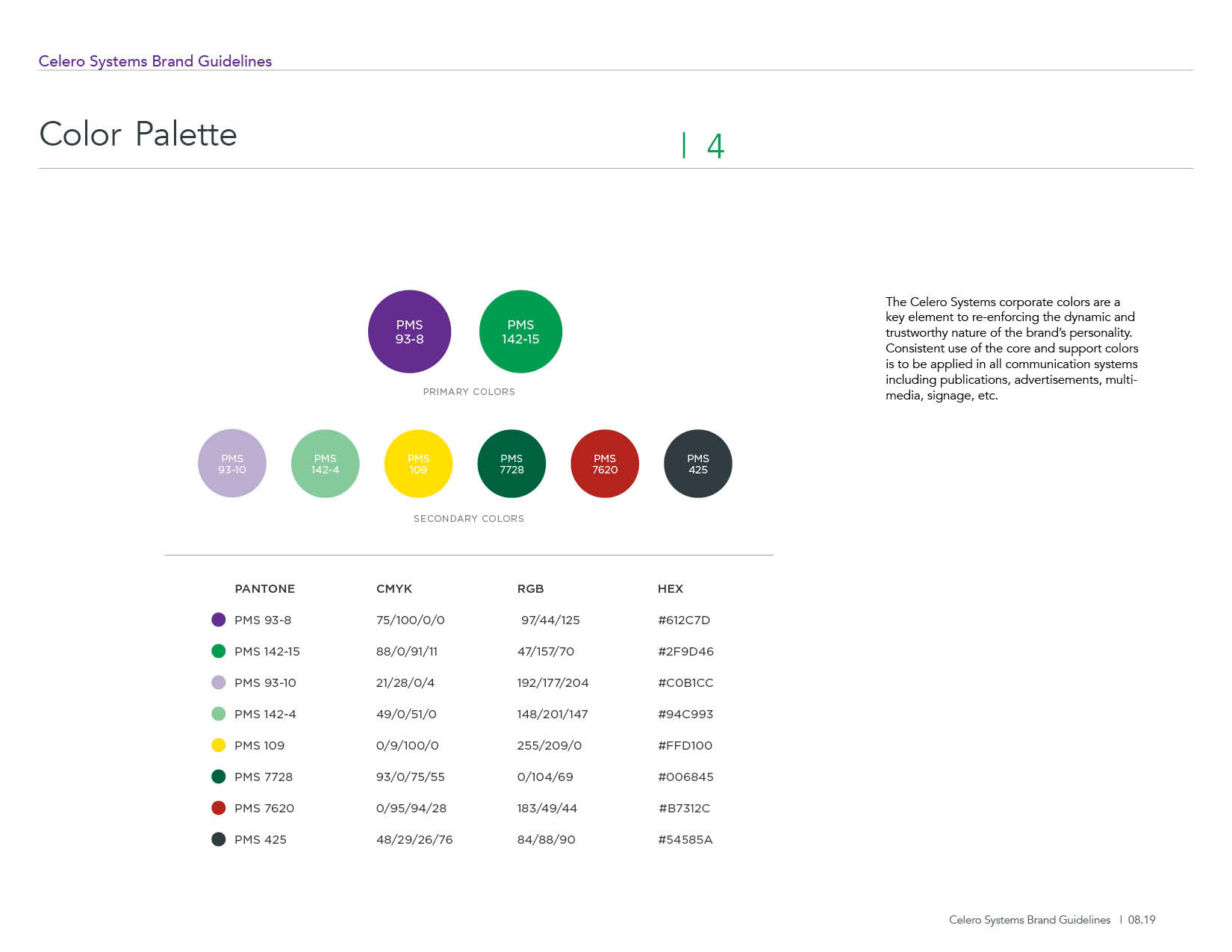Click the HEX column heading
1232x952 pixels.
tap(671, 588)
